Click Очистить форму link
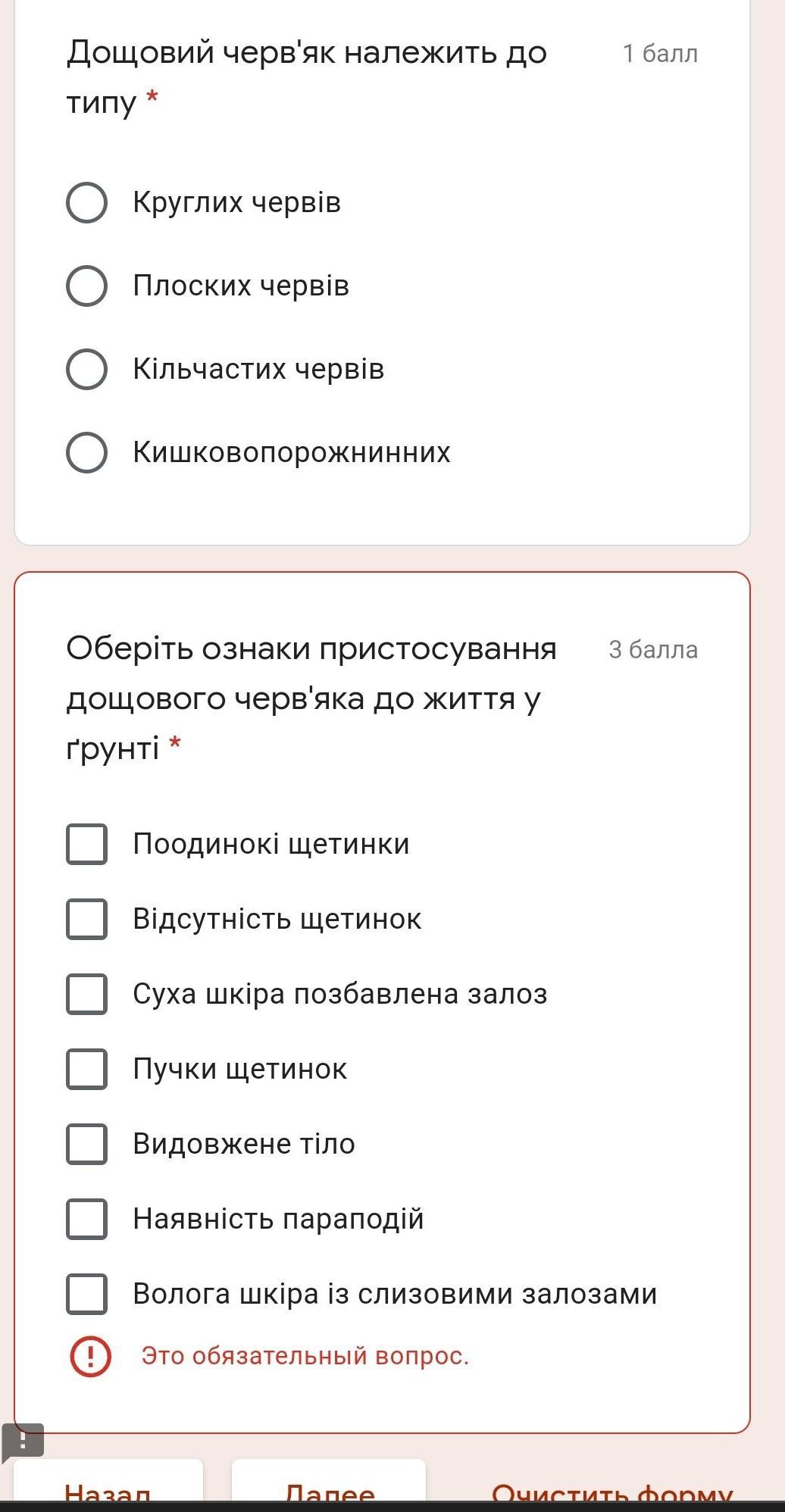The width and height of the screenshot is (785, 1512). click(x=612, y=1490)
